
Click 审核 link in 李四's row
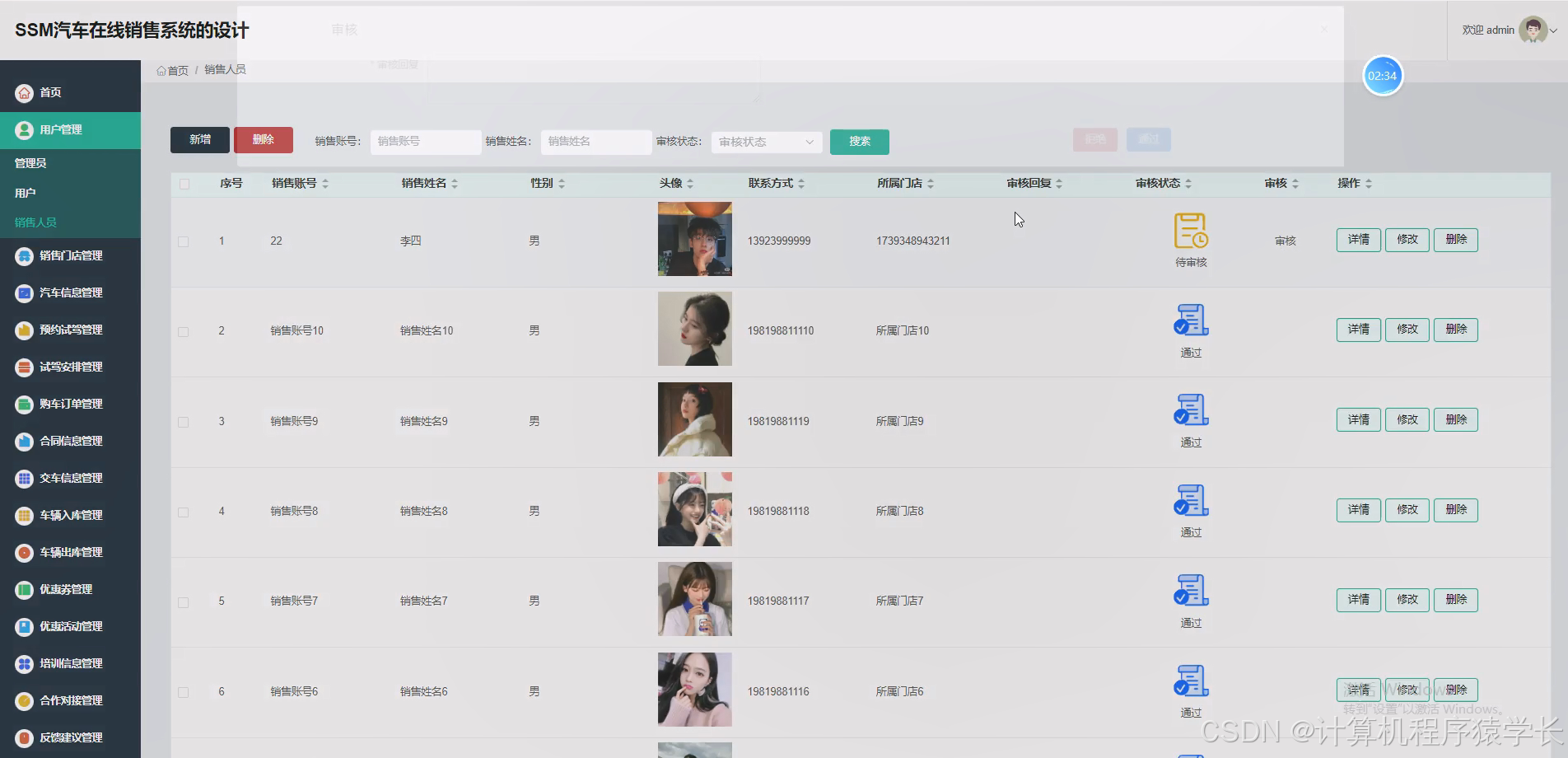[x=1286, y=241]
